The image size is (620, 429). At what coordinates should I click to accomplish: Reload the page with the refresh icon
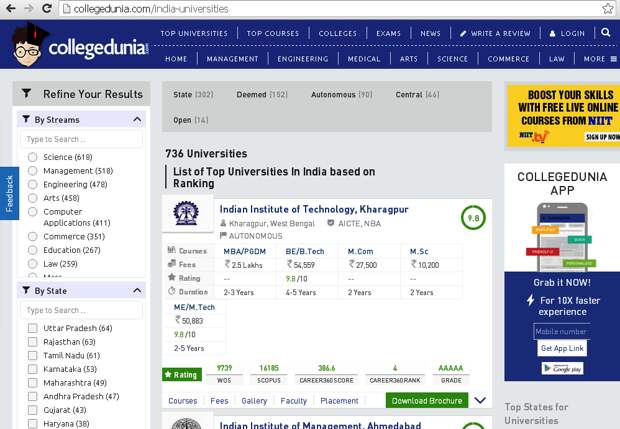[x=47, y=8]
